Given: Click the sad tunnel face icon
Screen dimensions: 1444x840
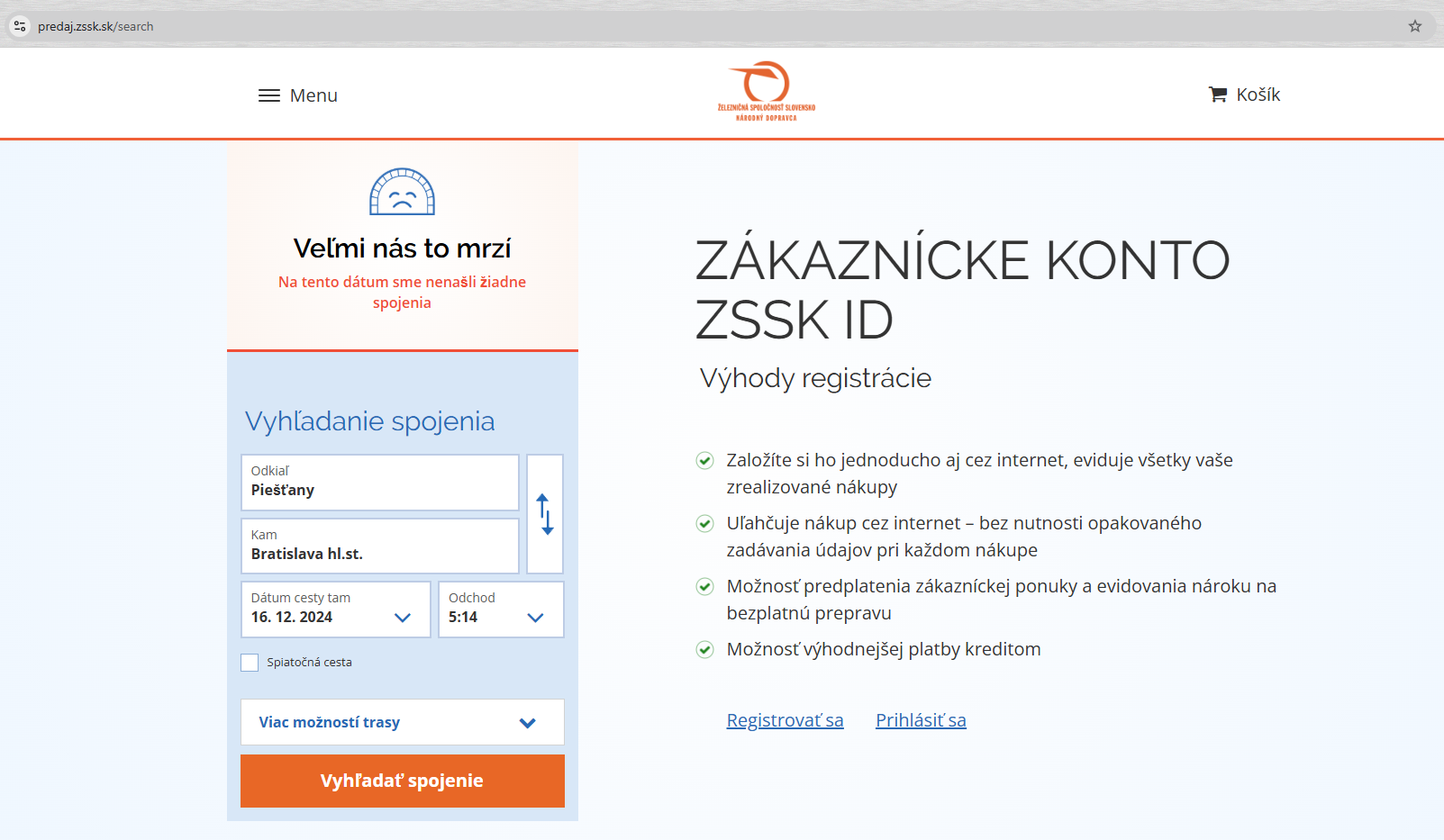Looking at the screenshot, I should pos(402,192).
